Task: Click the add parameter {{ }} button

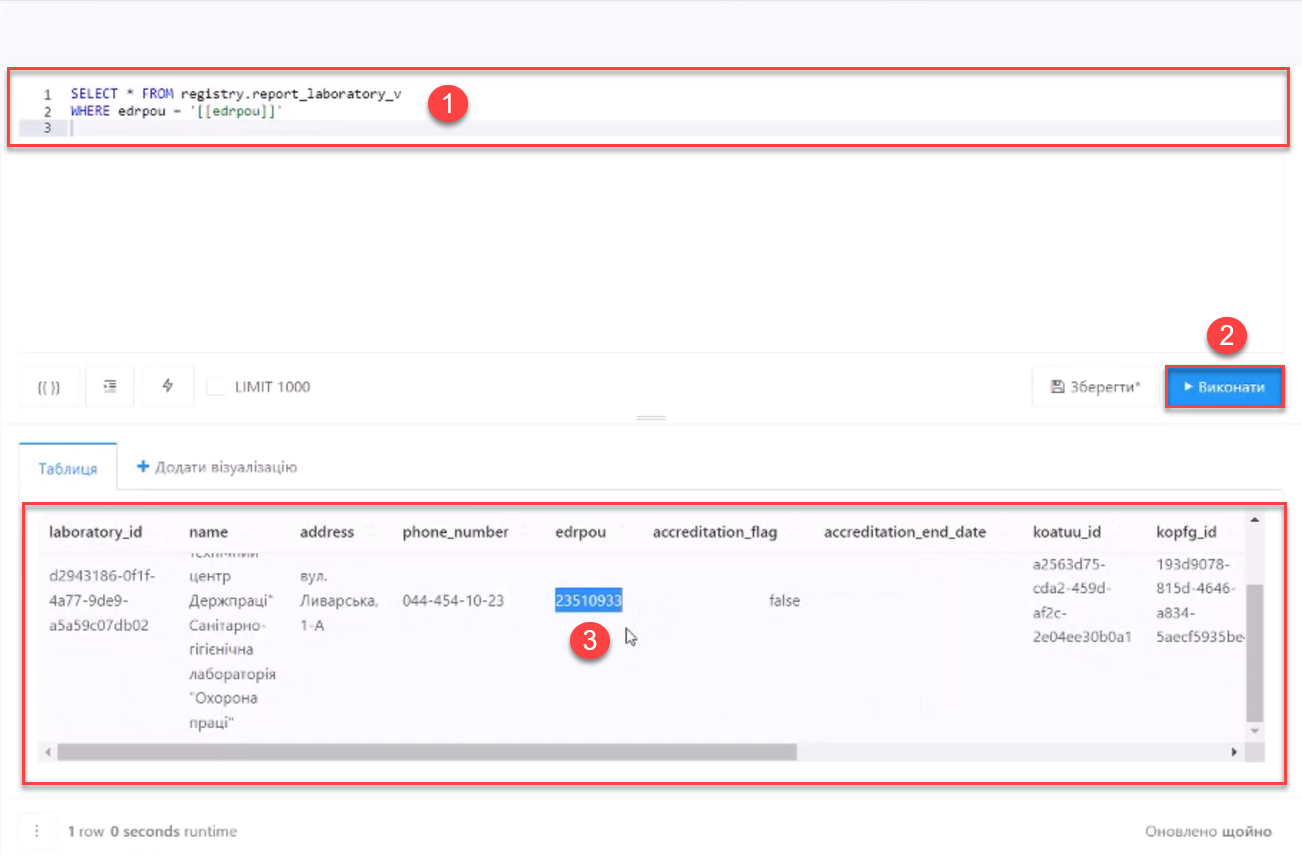Action: (48, 387)
